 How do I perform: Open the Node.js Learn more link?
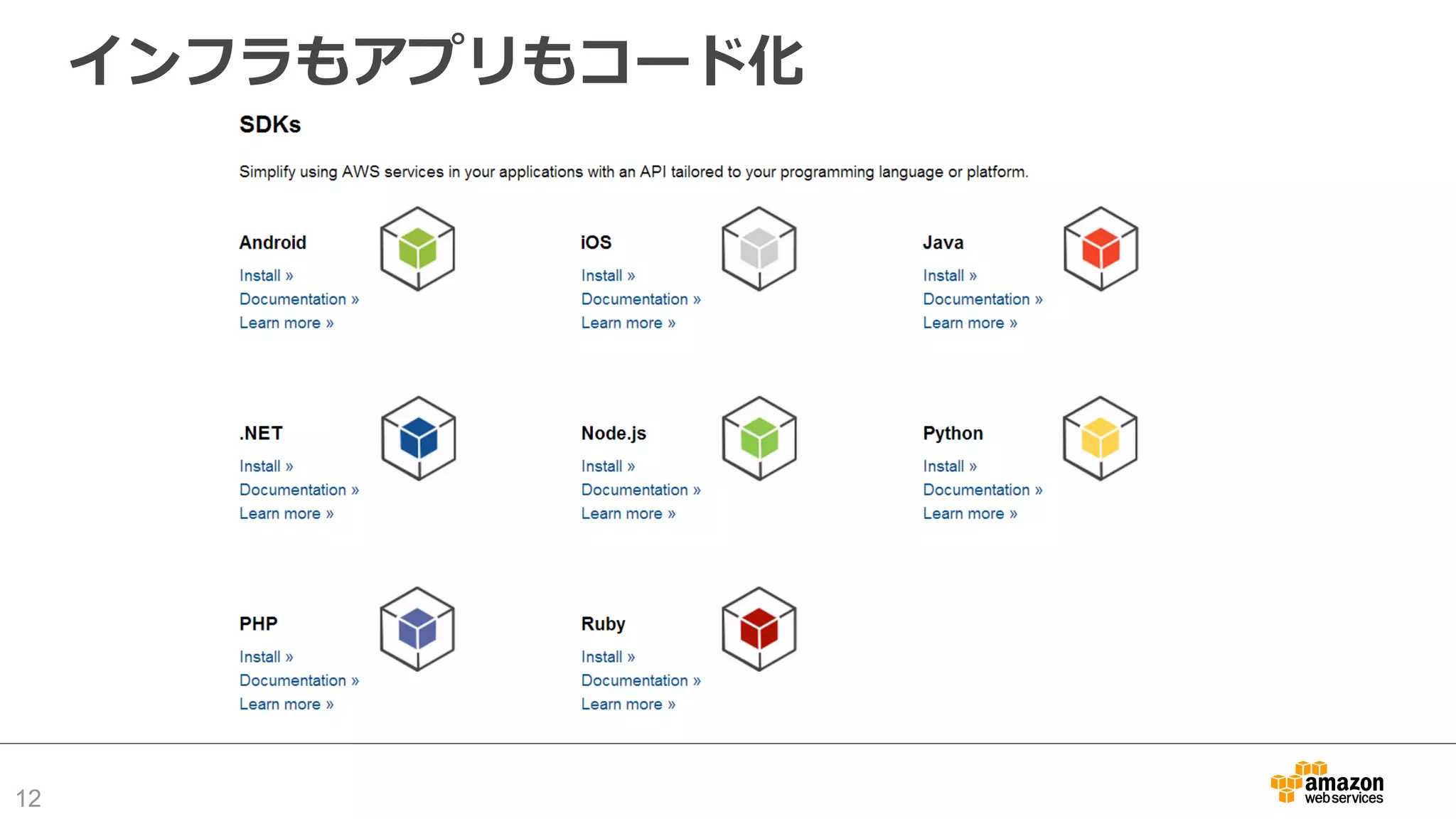[x=628, y=513]
